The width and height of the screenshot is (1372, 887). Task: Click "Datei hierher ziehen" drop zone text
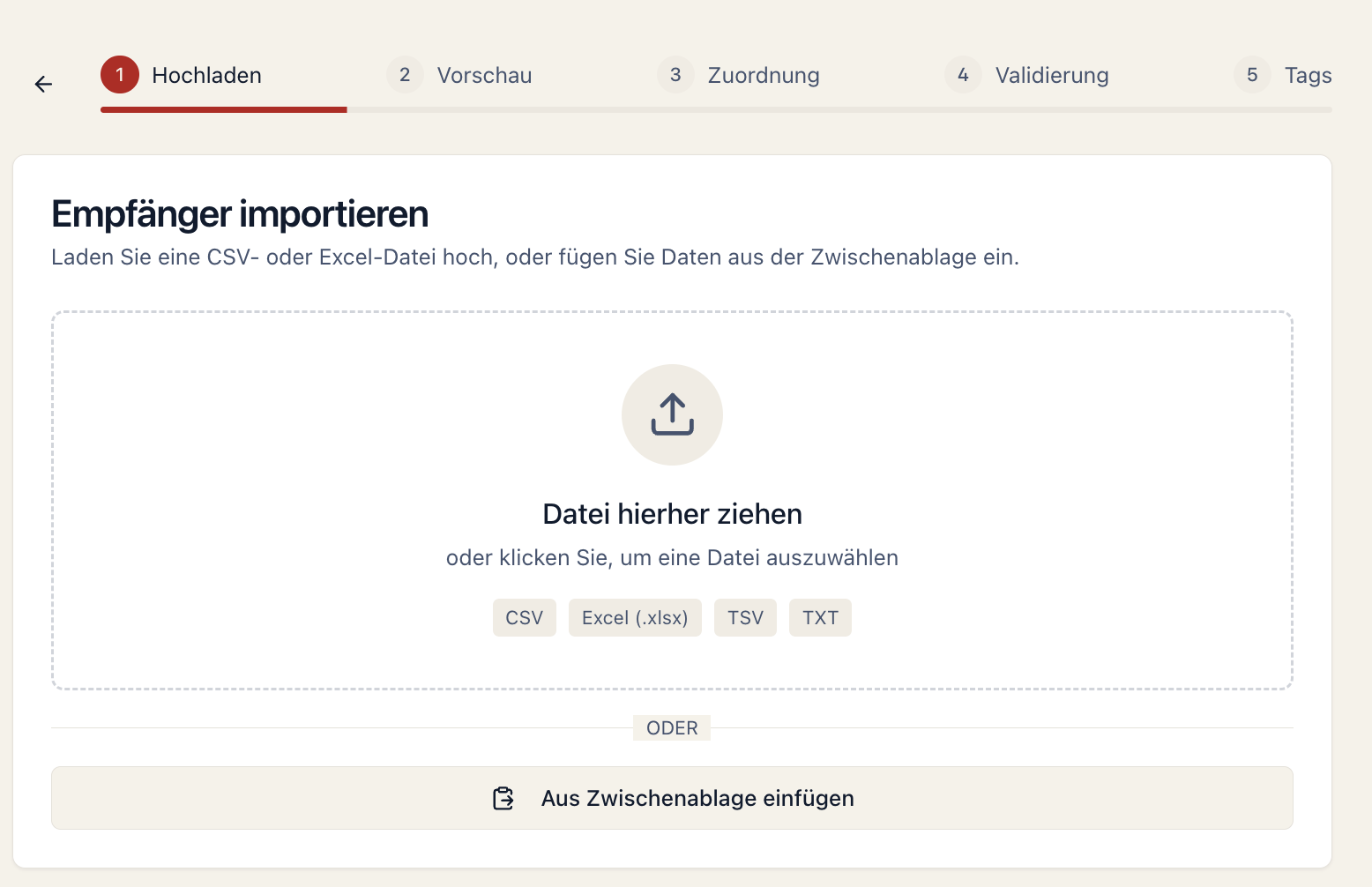tap(672, 514)
